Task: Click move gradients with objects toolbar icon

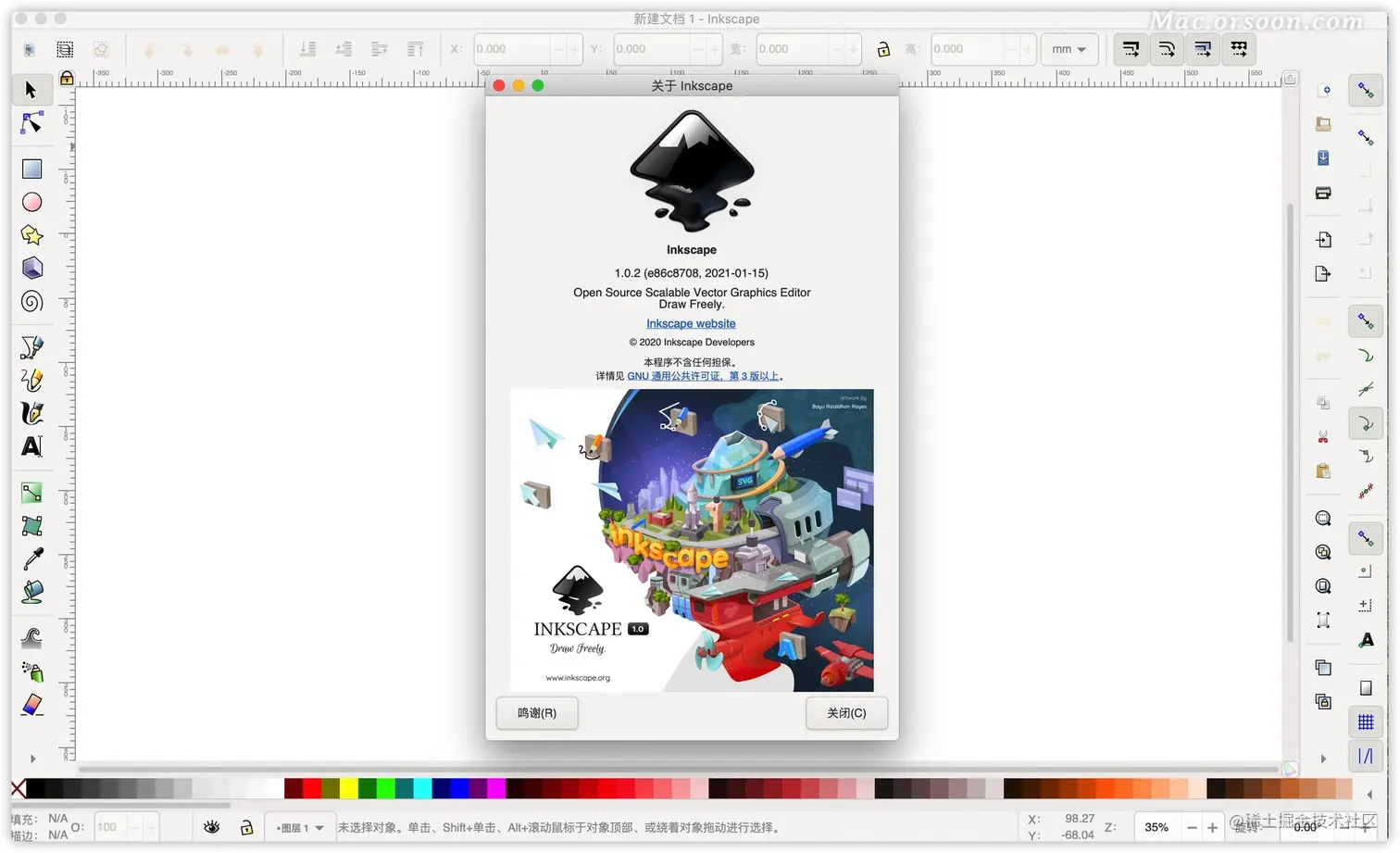Action: coord(1203,49)
